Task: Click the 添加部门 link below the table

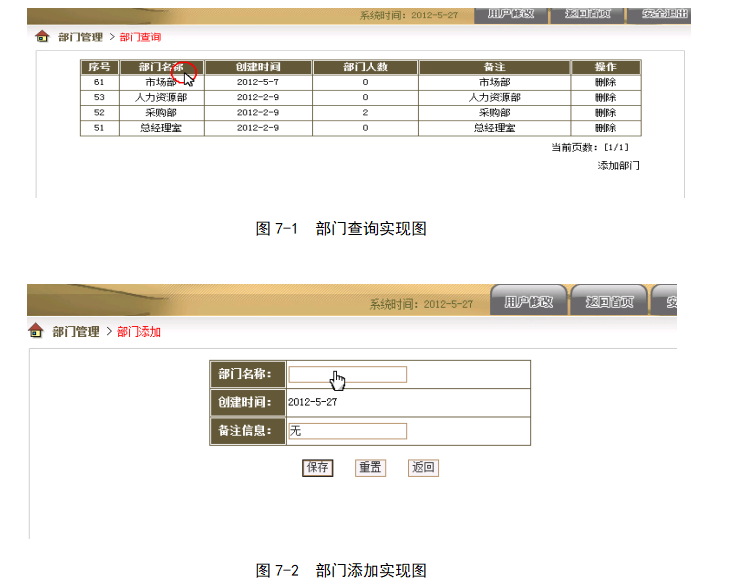Action: point(618,165)
